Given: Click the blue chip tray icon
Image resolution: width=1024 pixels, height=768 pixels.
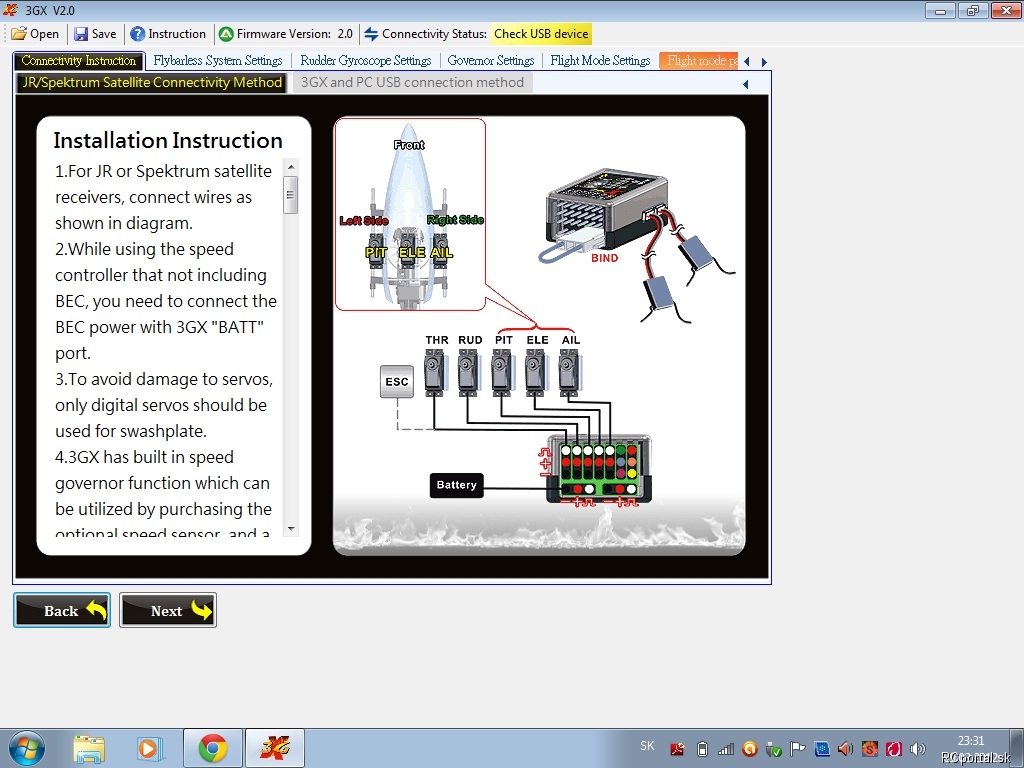Looking at the screenshot, I should coord(822,749).
